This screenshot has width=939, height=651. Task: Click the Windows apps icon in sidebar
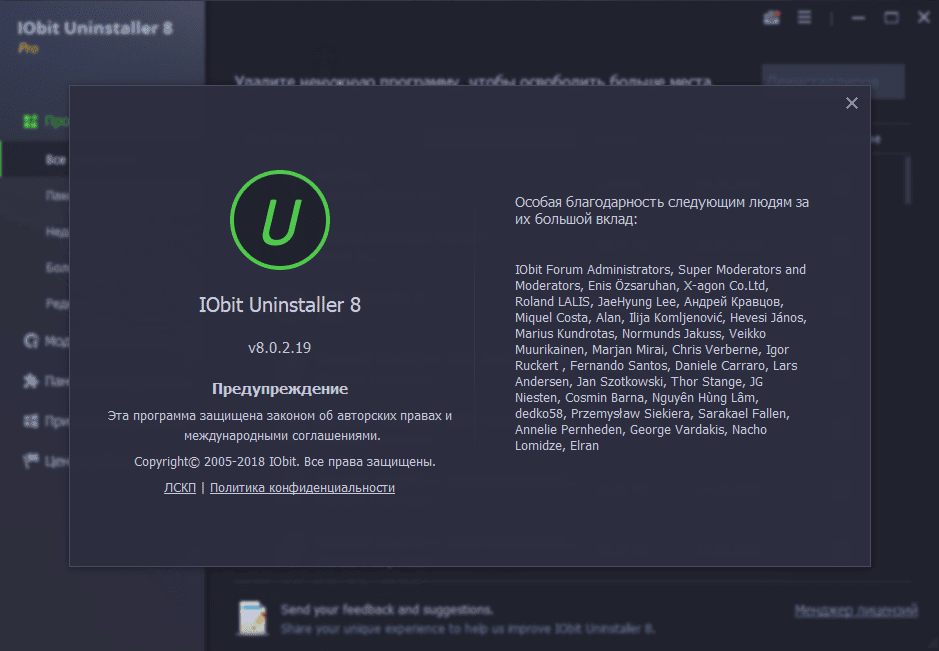click(31, 421)
